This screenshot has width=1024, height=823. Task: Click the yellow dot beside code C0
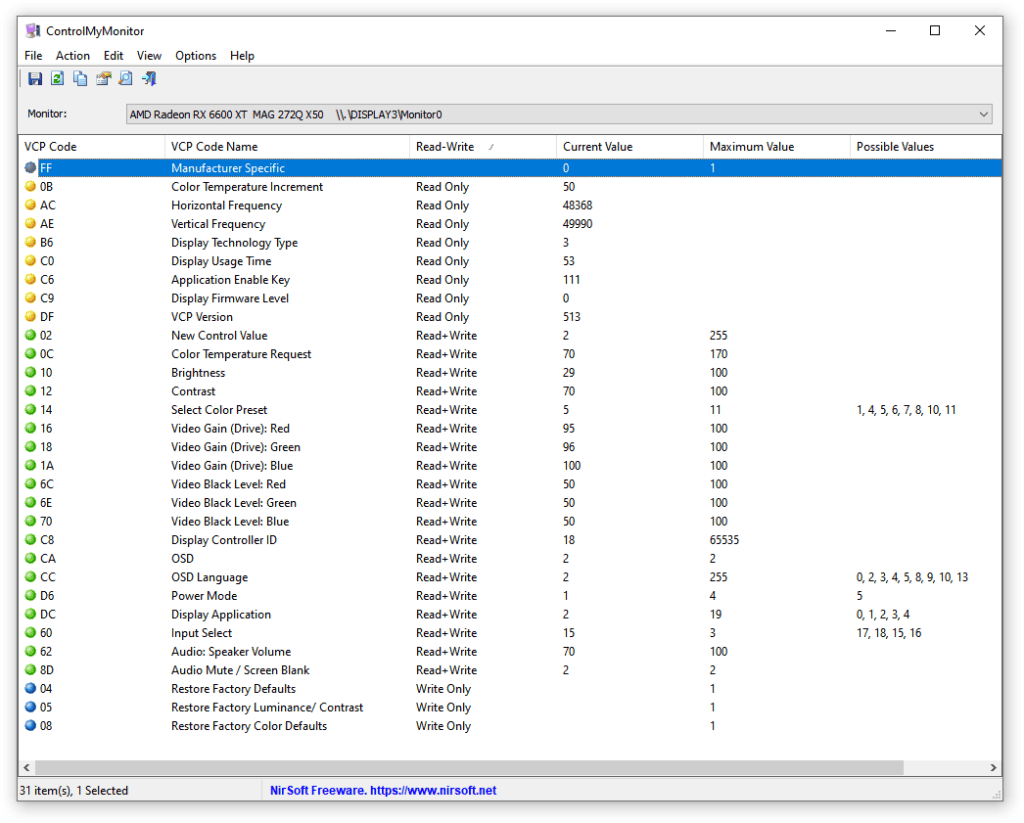(30, 261)
